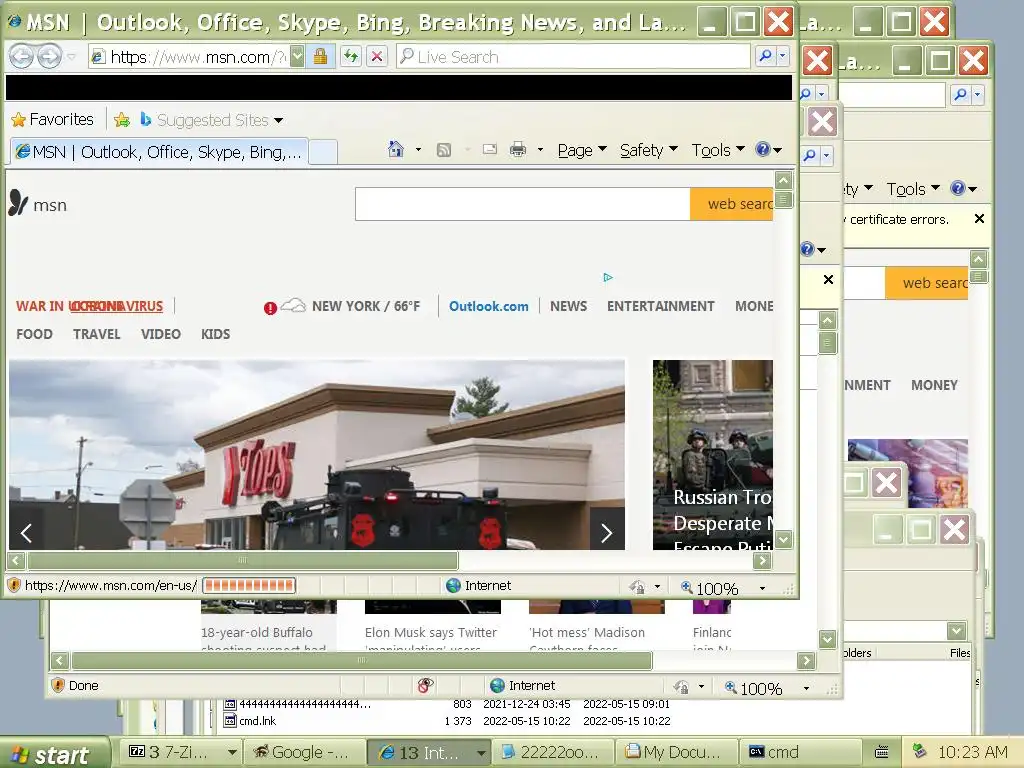
Task: Click the RSS feeds icon
Action: tap(444, 150)
